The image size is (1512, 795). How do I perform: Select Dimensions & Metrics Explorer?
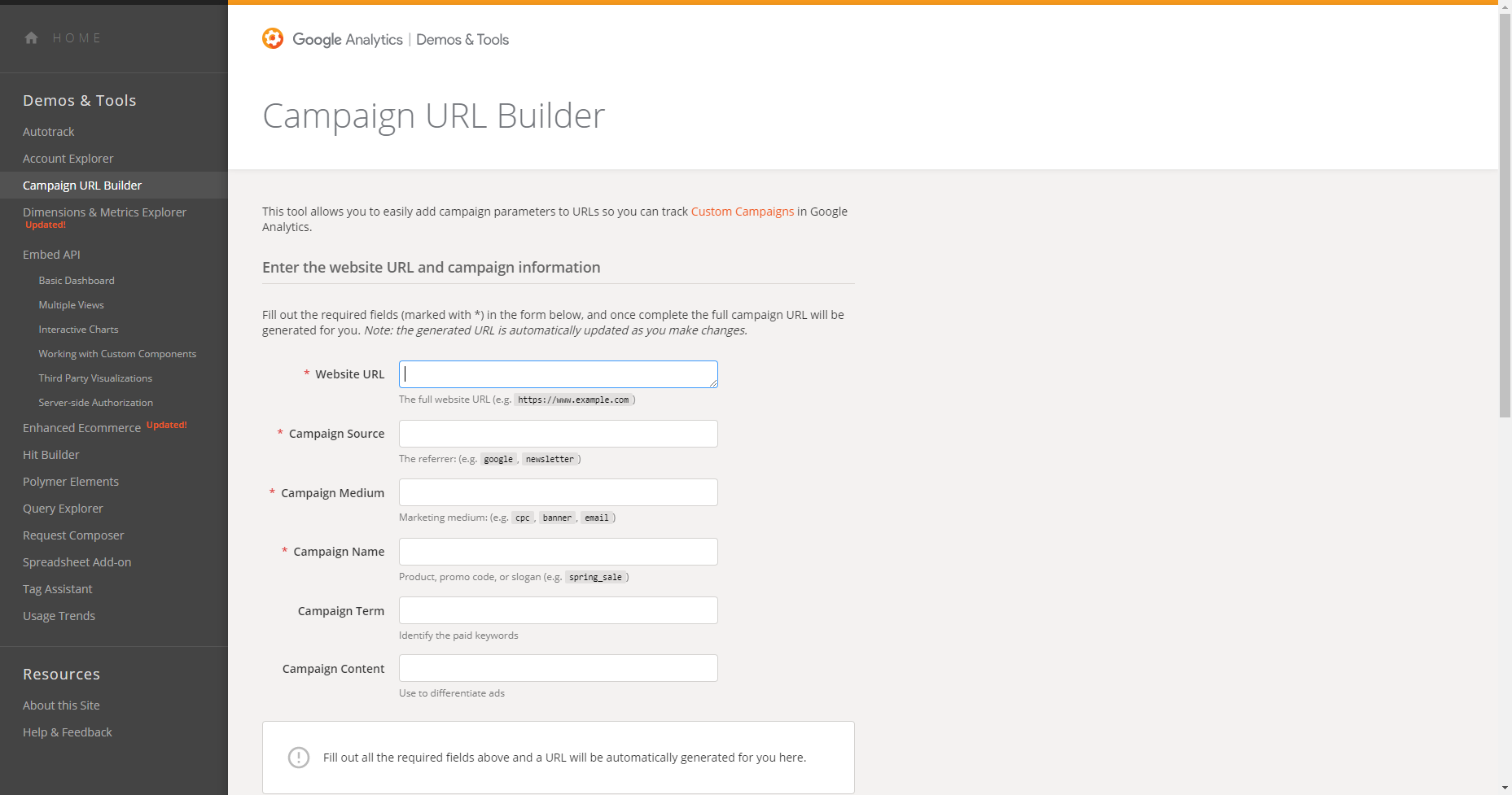pos(104,212)
